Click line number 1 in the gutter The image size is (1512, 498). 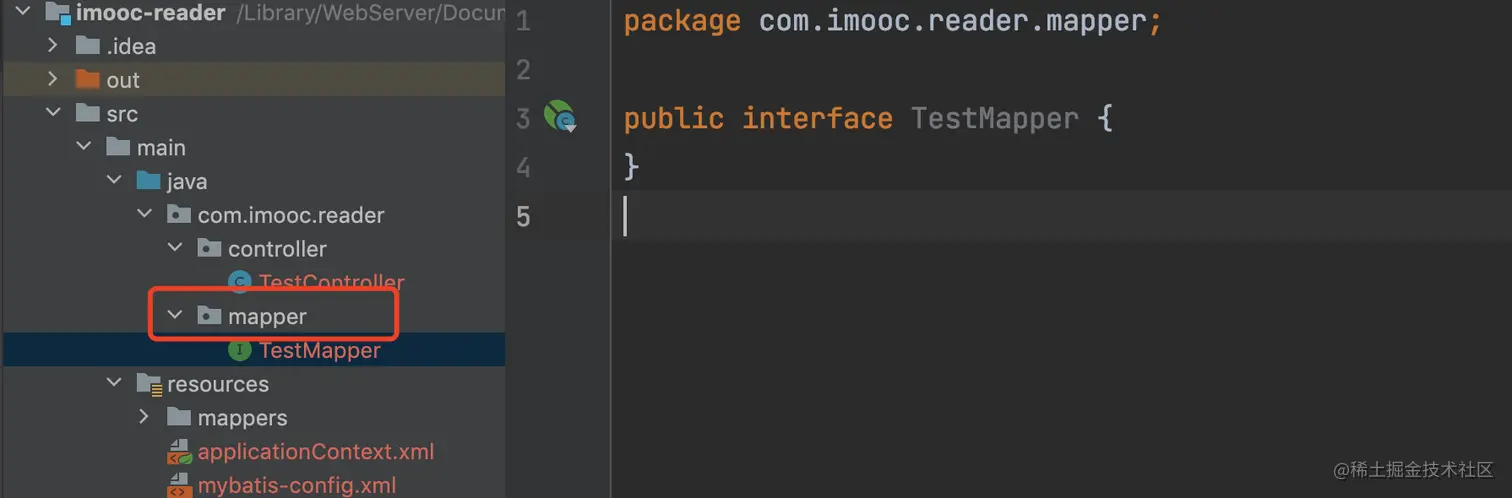pos(523,21)
